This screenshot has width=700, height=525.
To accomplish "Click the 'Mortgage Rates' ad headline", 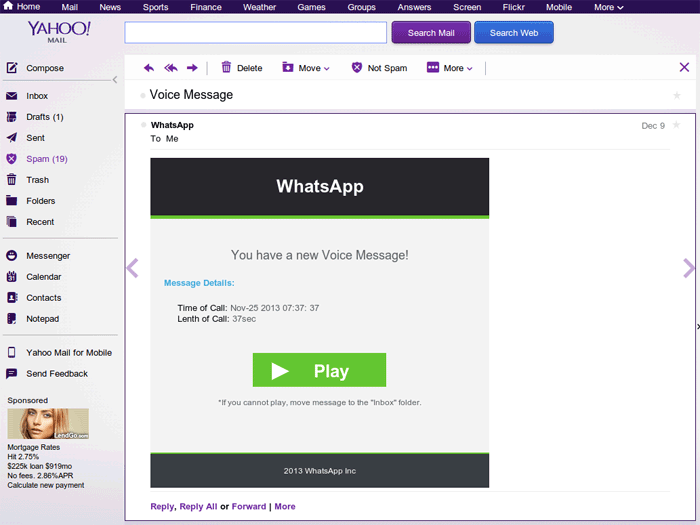I will [33, 447].
